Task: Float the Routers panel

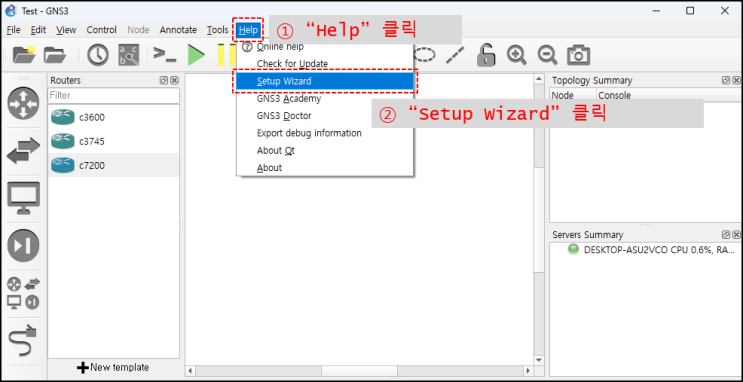Action: [x=163, y=81]
